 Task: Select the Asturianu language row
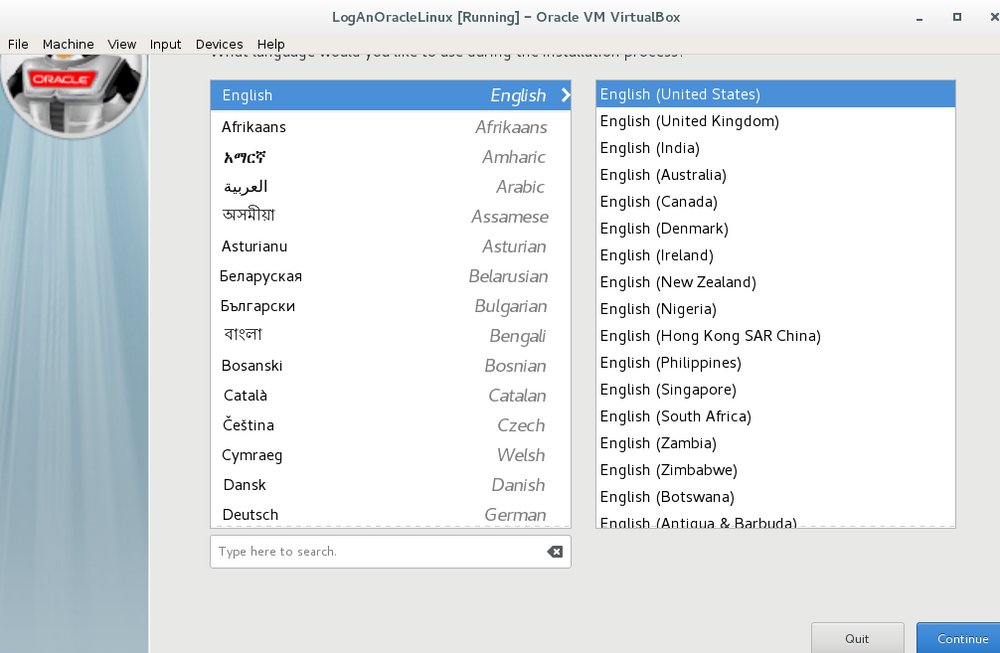point(390,246)
